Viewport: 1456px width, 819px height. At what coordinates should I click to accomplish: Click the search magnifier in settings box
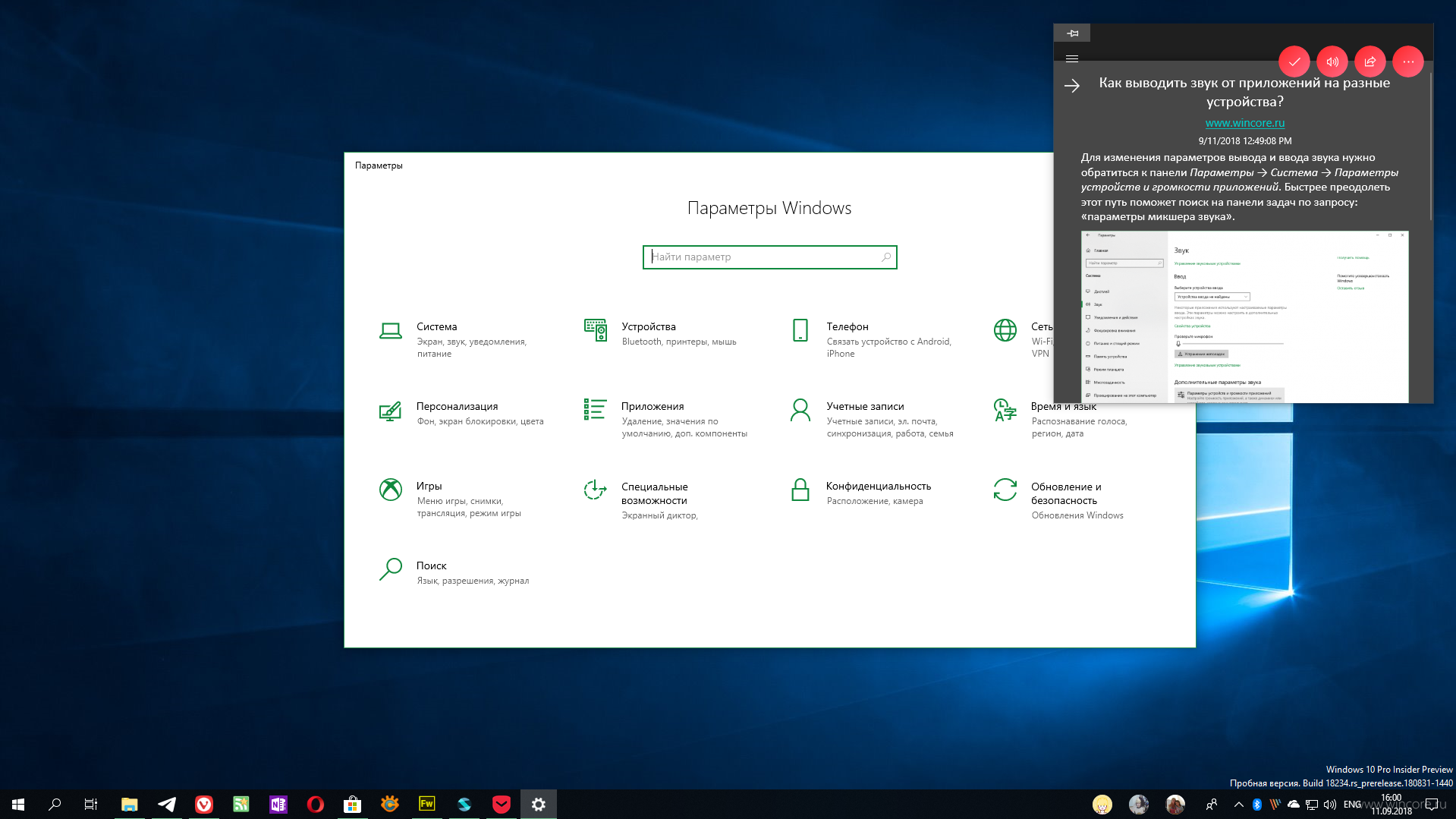tap(886, 257)
